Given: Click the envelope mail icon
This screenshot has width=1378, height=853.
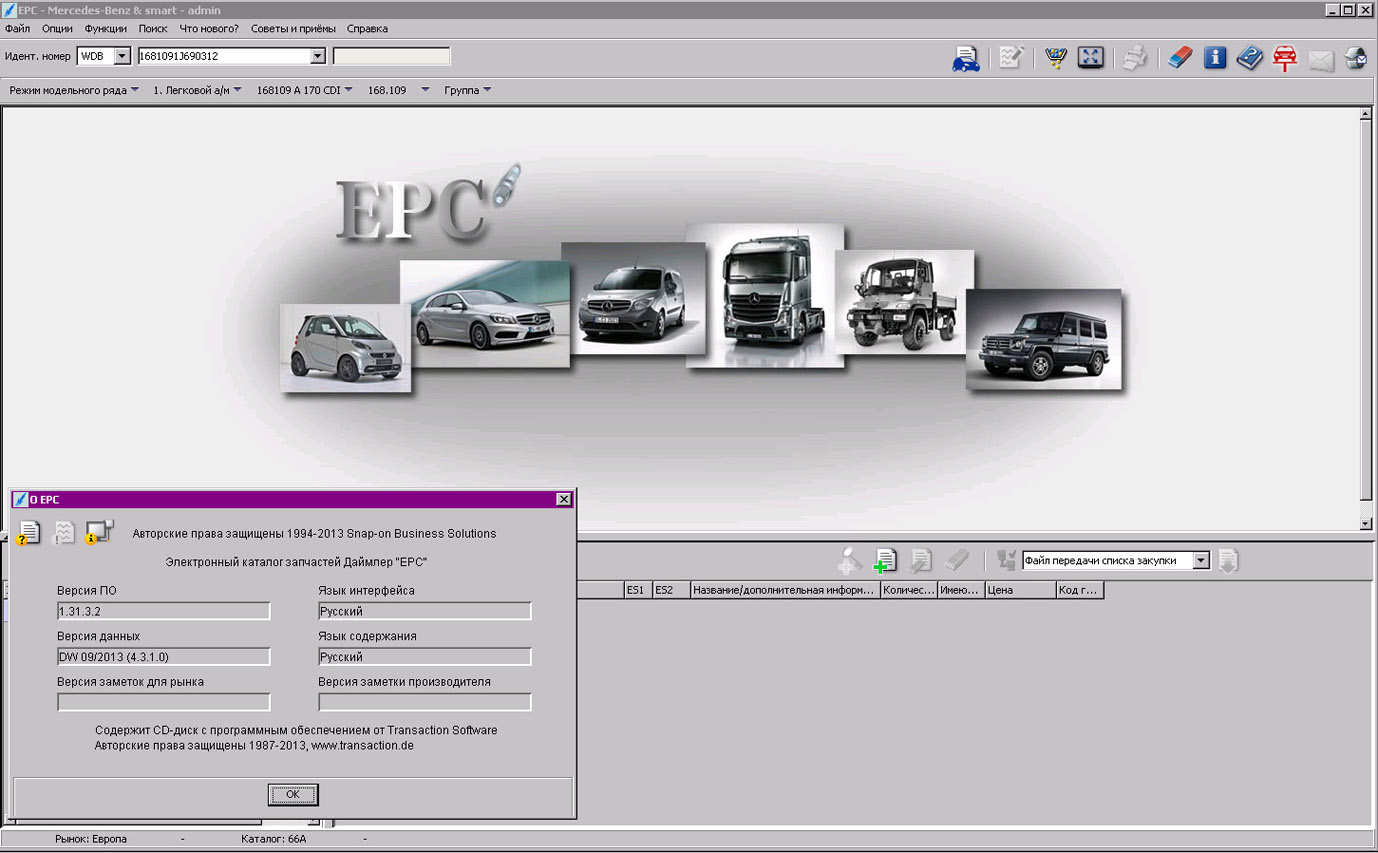Looking at the screenshot, I should (1321, 60).
